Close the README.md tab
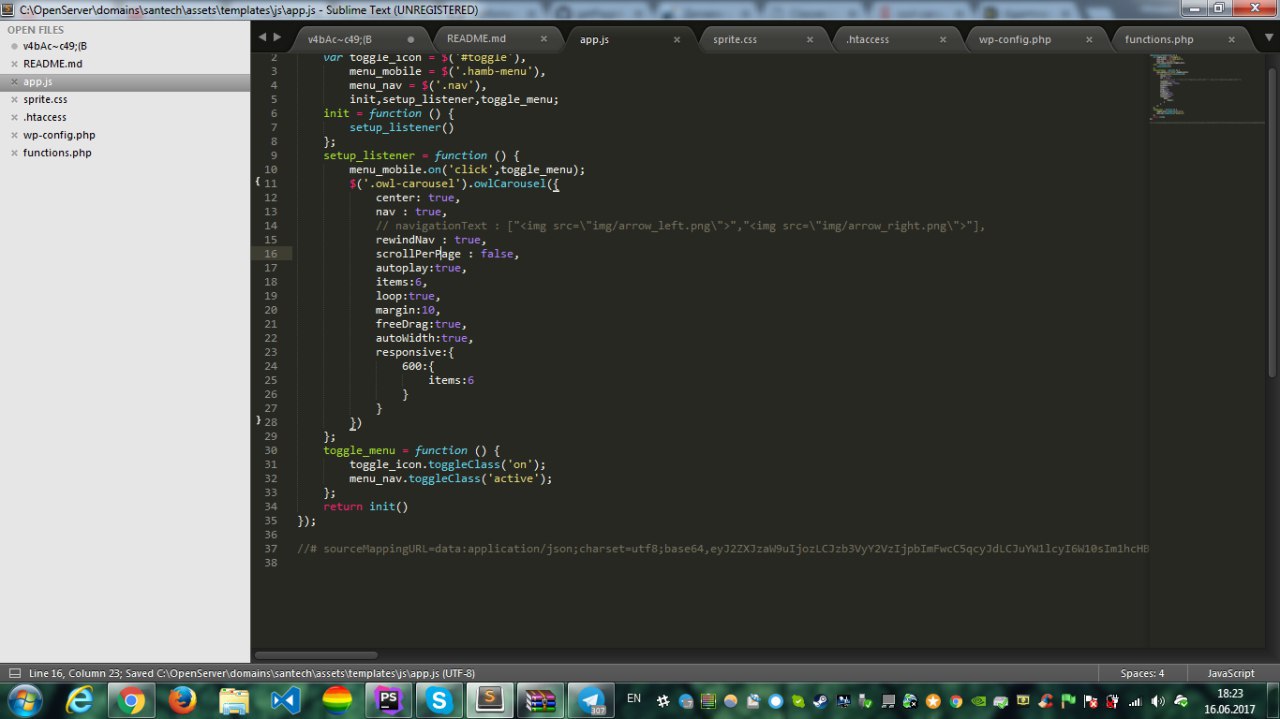1280x719 pixels. tap(544, 39)
